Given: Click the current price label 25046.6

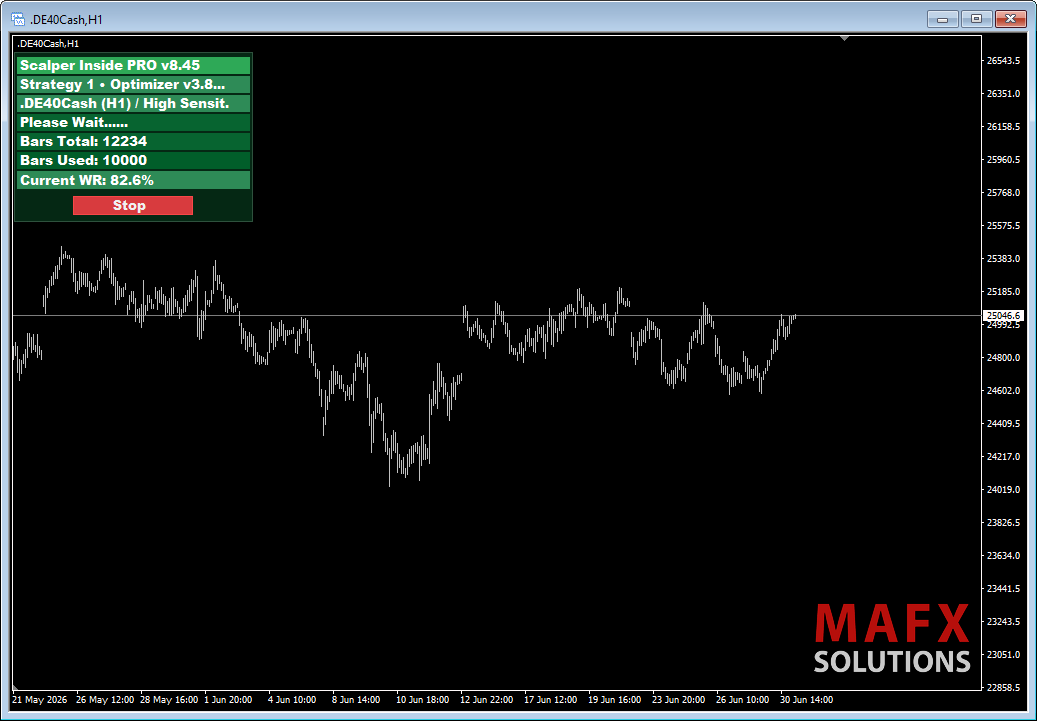Looking at the screenshot, I should point(1004,316).
